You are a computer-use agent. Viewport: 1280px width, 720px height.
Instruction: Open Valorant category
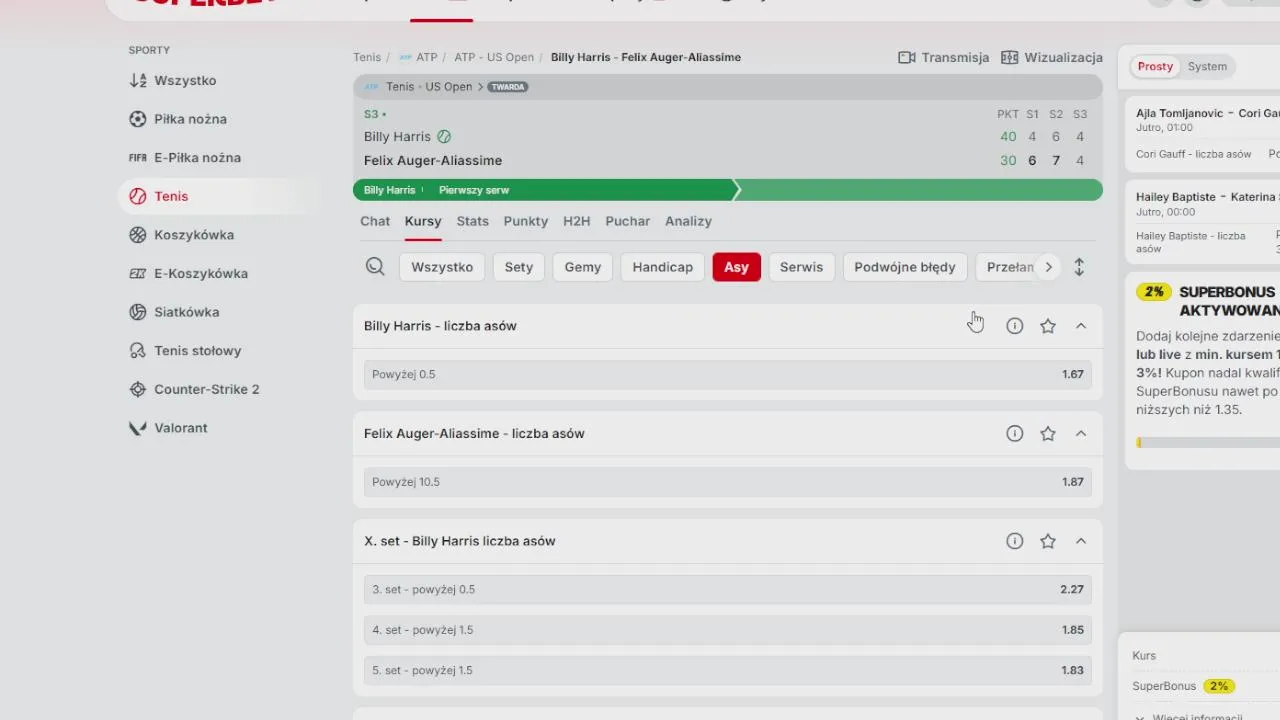click(168, 428)
